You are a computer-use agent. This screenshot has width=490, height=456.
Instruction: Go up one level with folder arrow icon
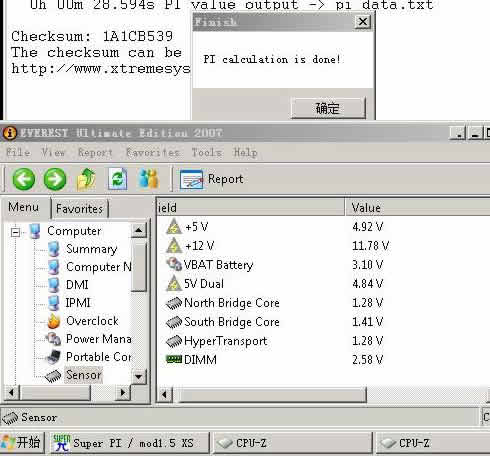coord(86,179)
